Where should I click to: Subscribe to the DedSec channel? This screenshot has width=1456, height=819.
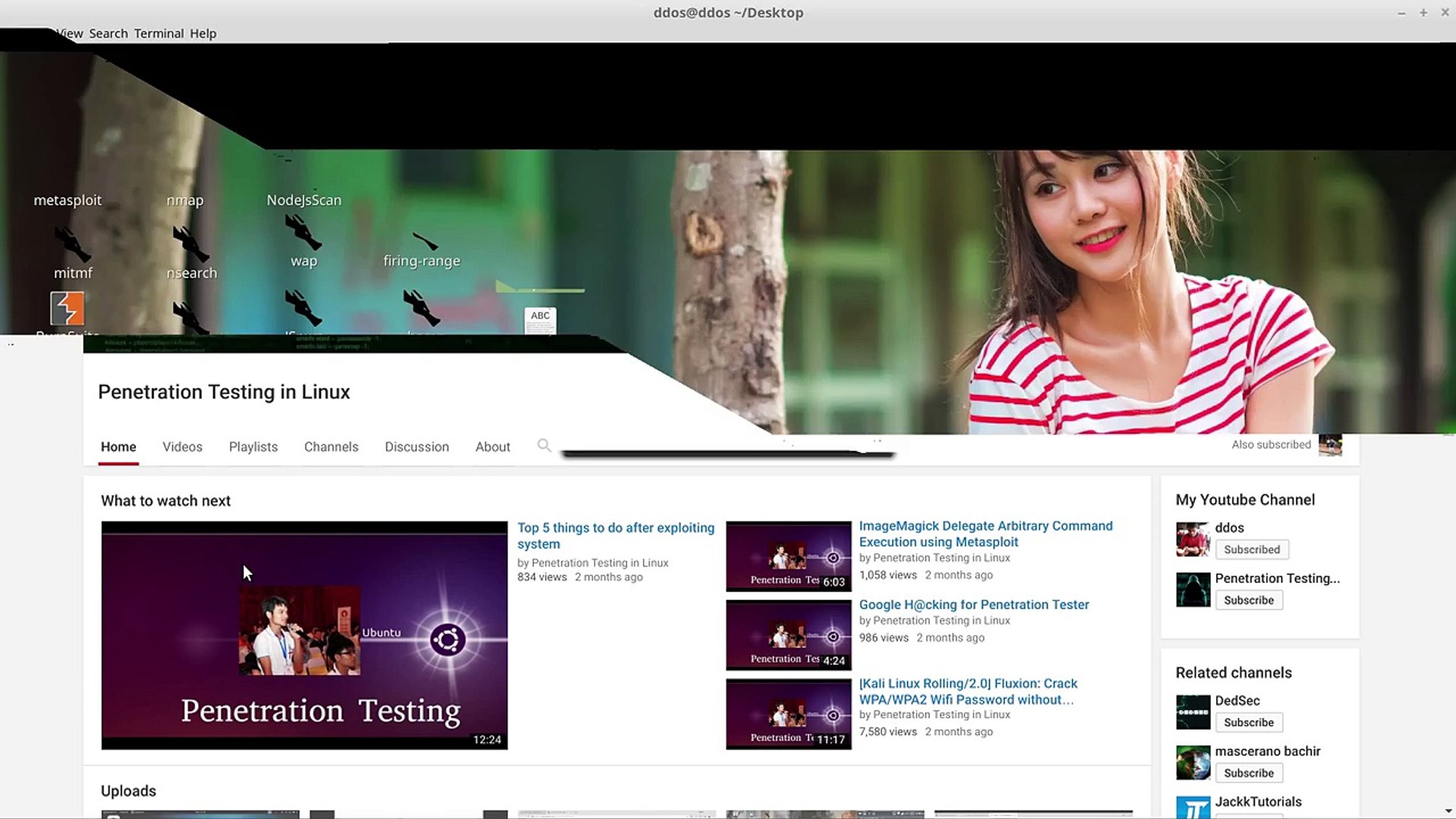[x=1248, y=723]
